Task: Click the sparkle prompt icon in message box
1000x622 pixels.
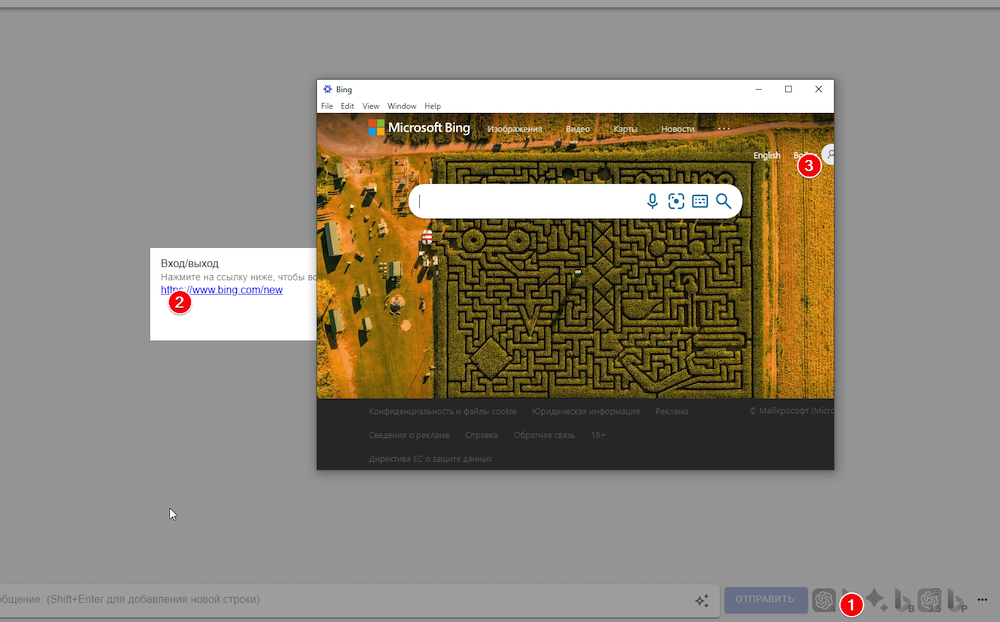Action: pyautogui.click(x=702, y=600)
